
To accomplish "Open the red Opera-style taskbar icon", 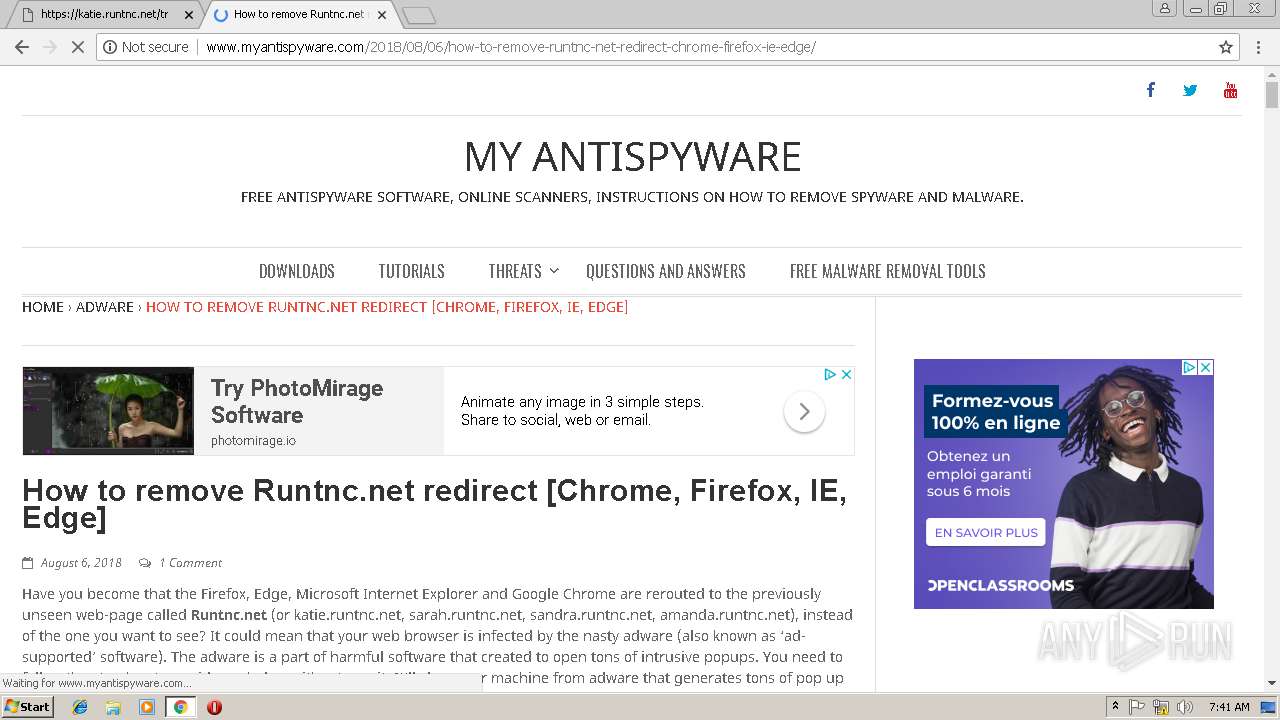I will click(x=214, y=707).
